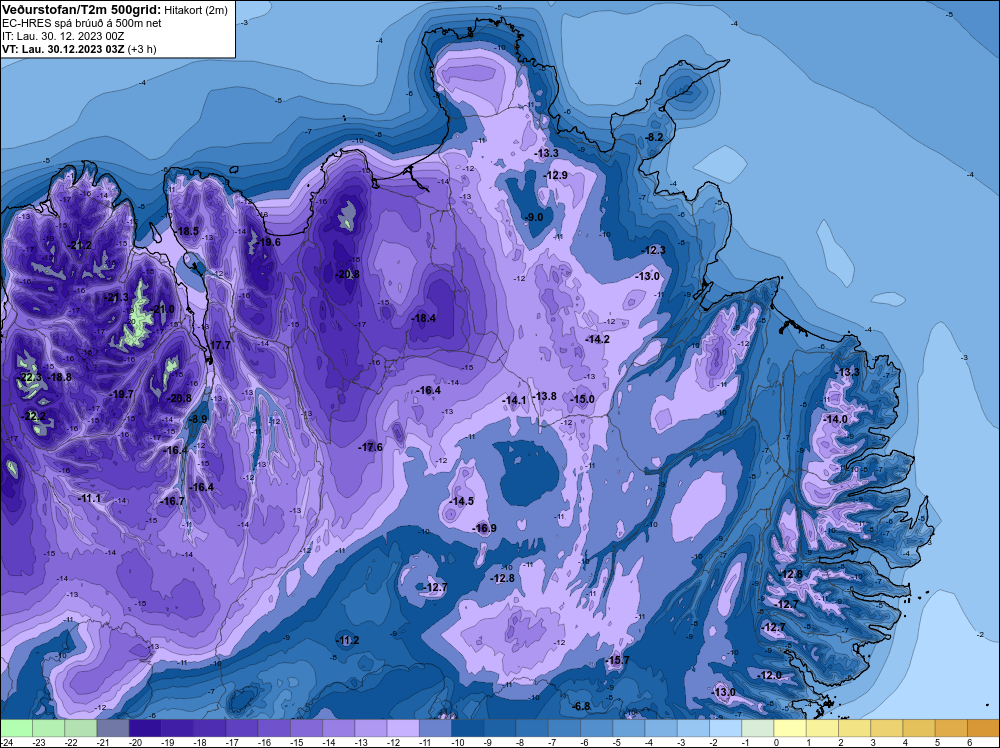This screenshot has height=748, width=1000.
Task: Click the -22 legend color swatch
Action: 81,728
